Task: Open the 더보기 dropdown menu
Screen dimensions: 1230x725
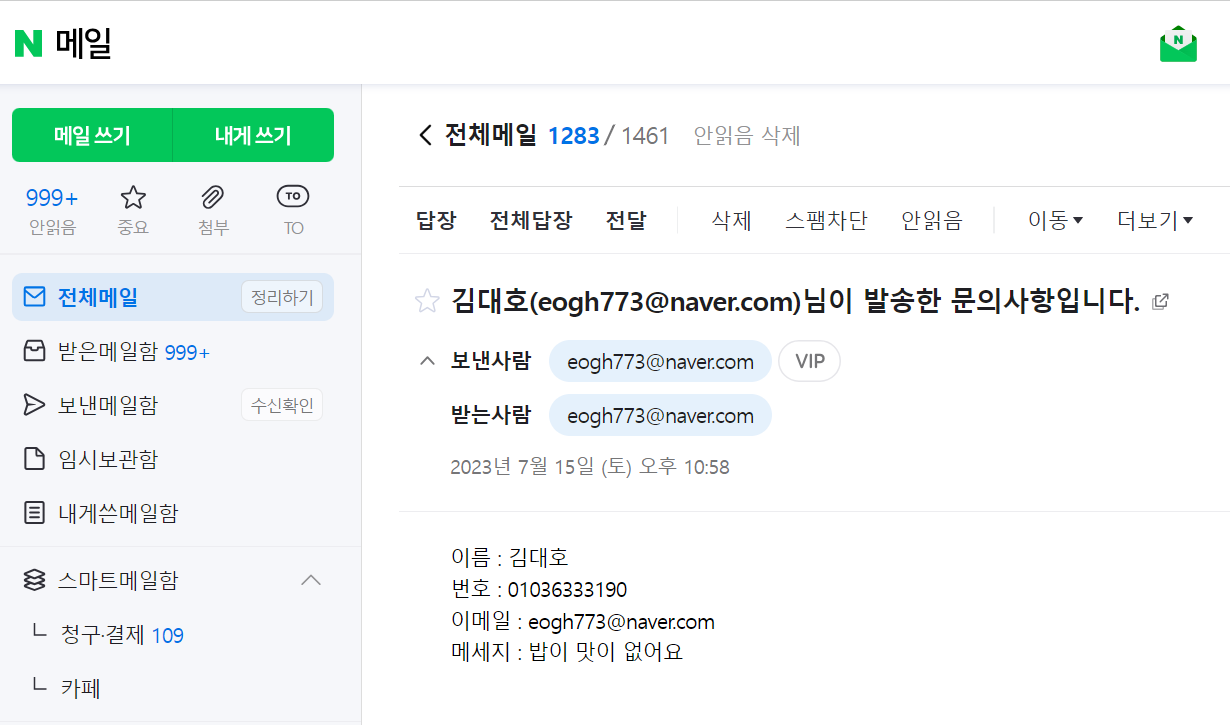Action: tap(1155, 221)
